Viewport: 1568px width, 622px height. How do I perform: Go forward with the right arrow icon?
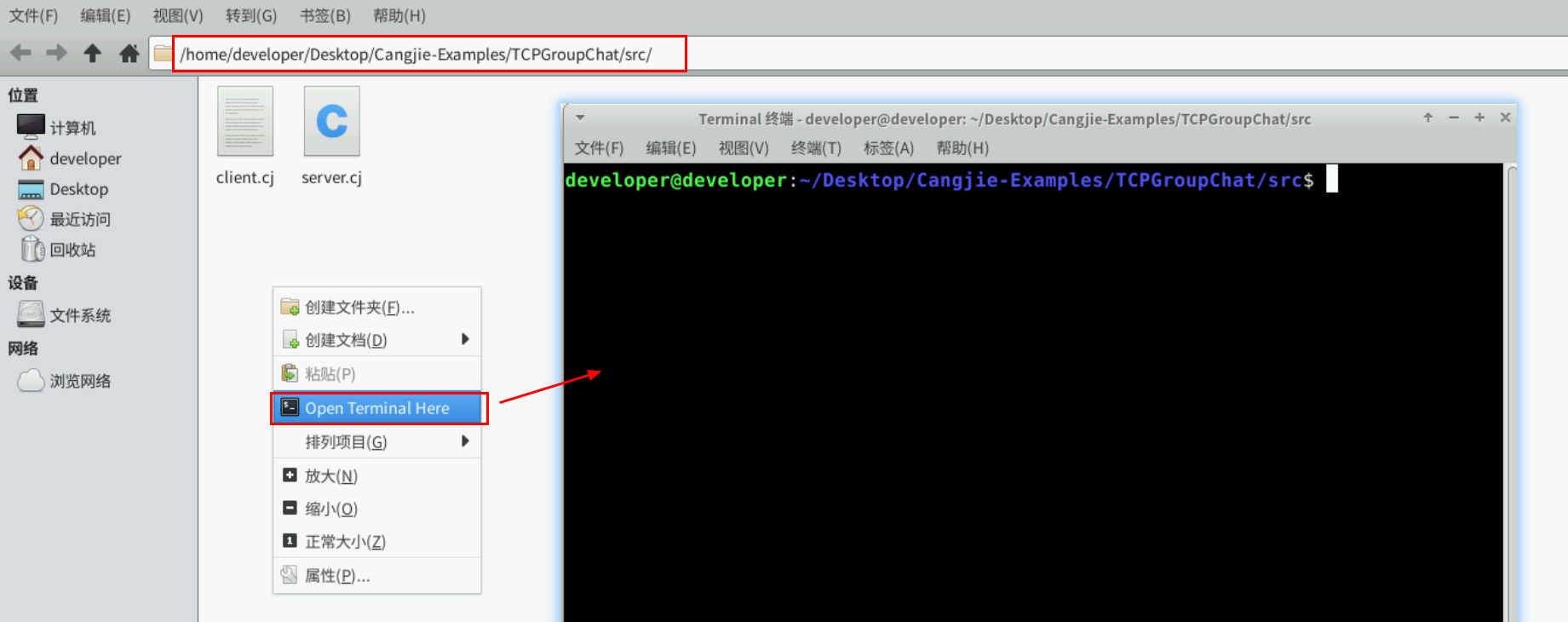[x=56, y=54]
